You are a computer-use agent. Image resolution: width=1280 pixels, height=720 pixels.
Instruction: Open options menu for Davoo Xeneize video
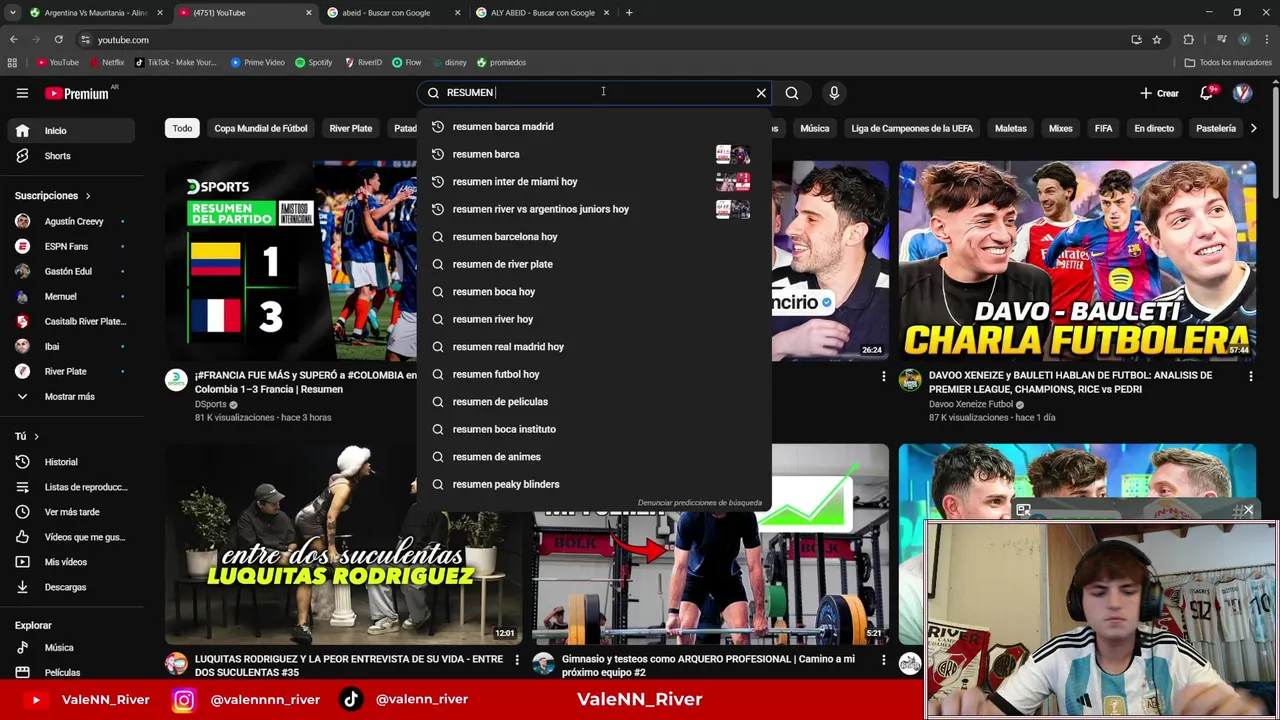click(x=1250, y=377)
